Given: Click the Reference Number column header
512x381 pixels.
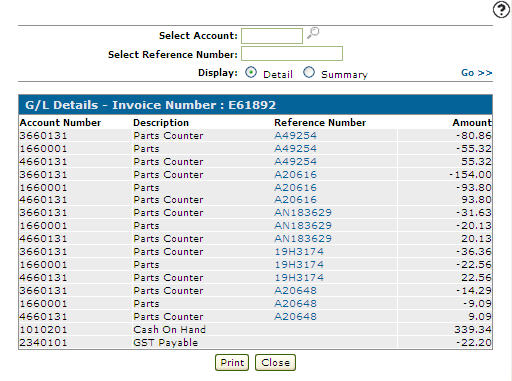Looking at the screenshot, I should click(x=320, y=122).
